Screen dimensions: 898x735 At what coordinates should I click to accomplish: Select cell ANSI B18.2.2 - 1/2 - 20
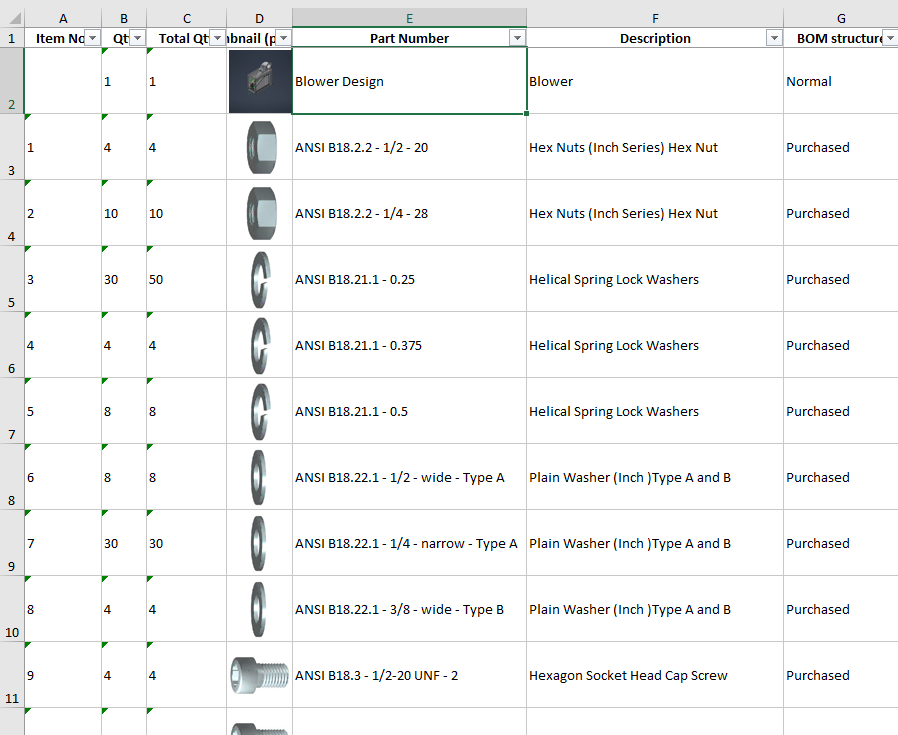pyautogui.click(x=409, y=147)
